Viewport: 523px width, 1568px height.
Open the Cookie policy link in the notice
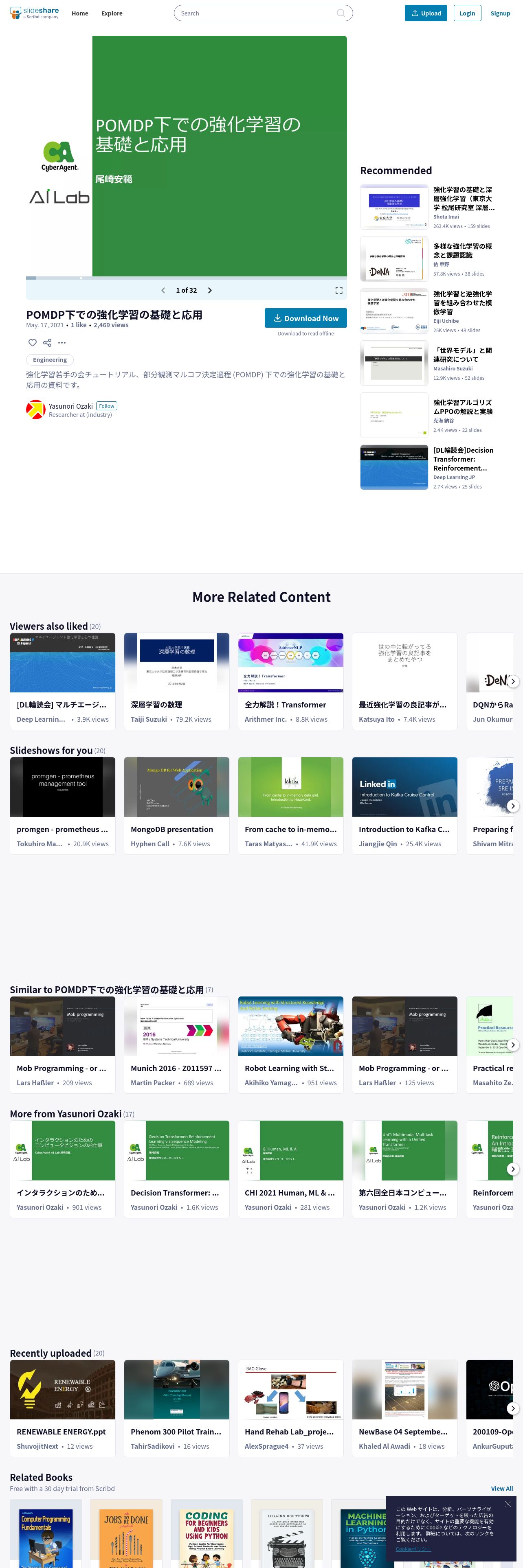click(413, 1549)
